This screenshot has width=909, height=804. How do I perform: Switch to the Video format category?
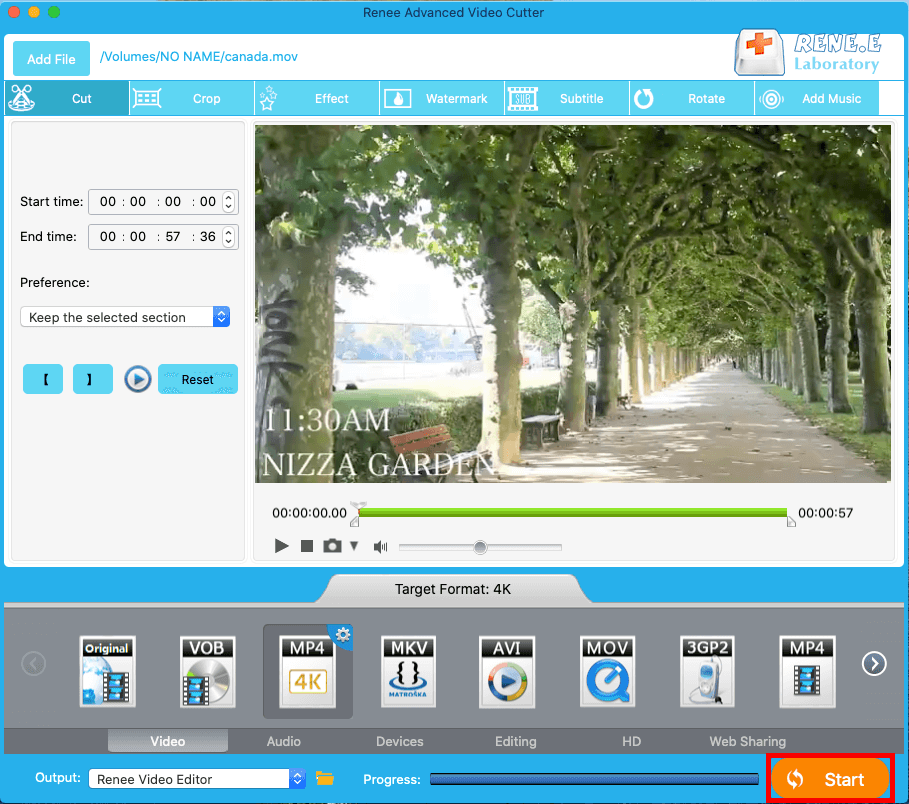coord(168,741)
